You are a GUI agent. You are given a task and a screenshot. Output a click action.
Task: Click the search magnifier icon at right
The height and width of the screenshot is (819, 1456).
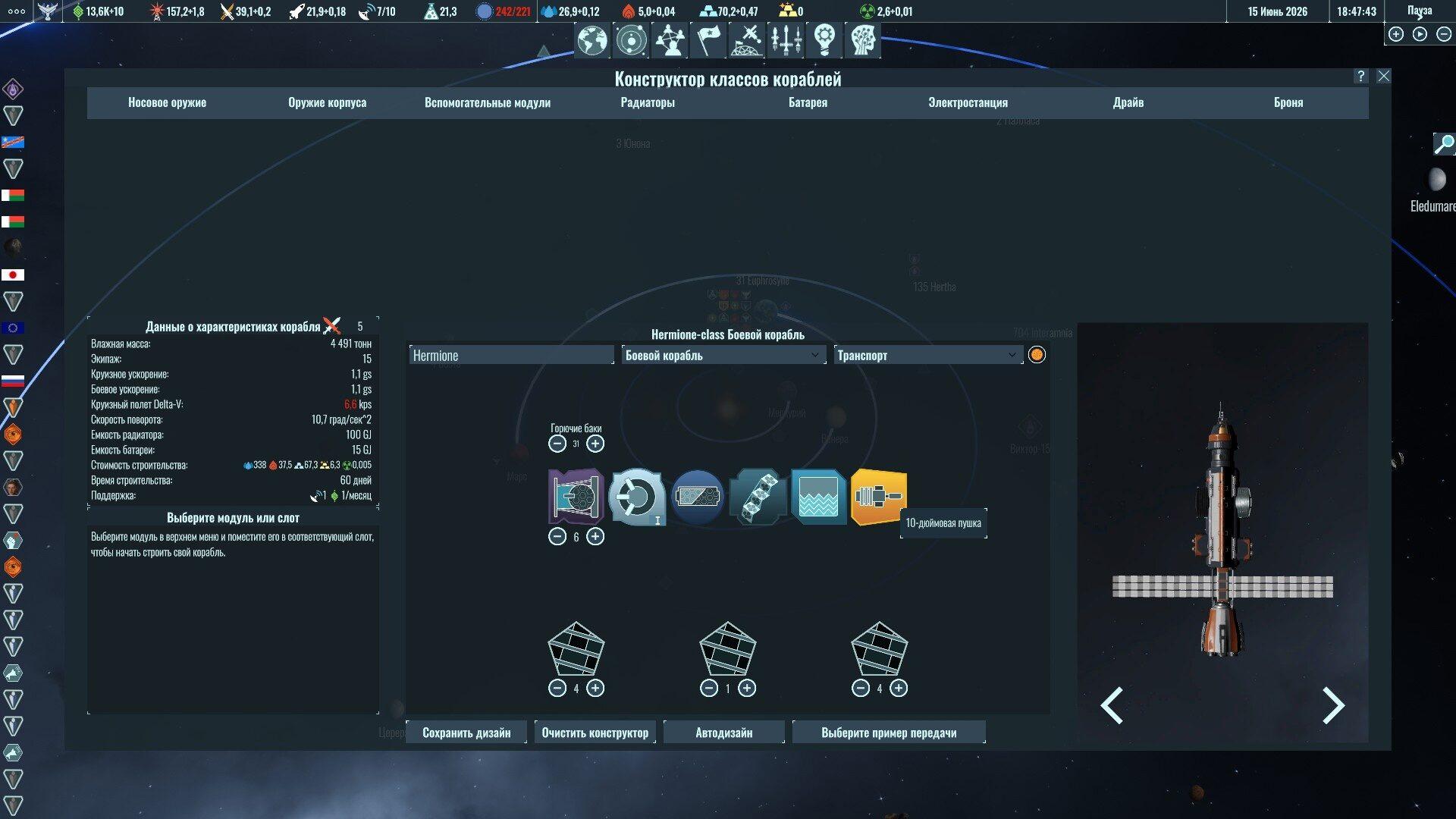pyautogui.click(x=1444, y=143)
